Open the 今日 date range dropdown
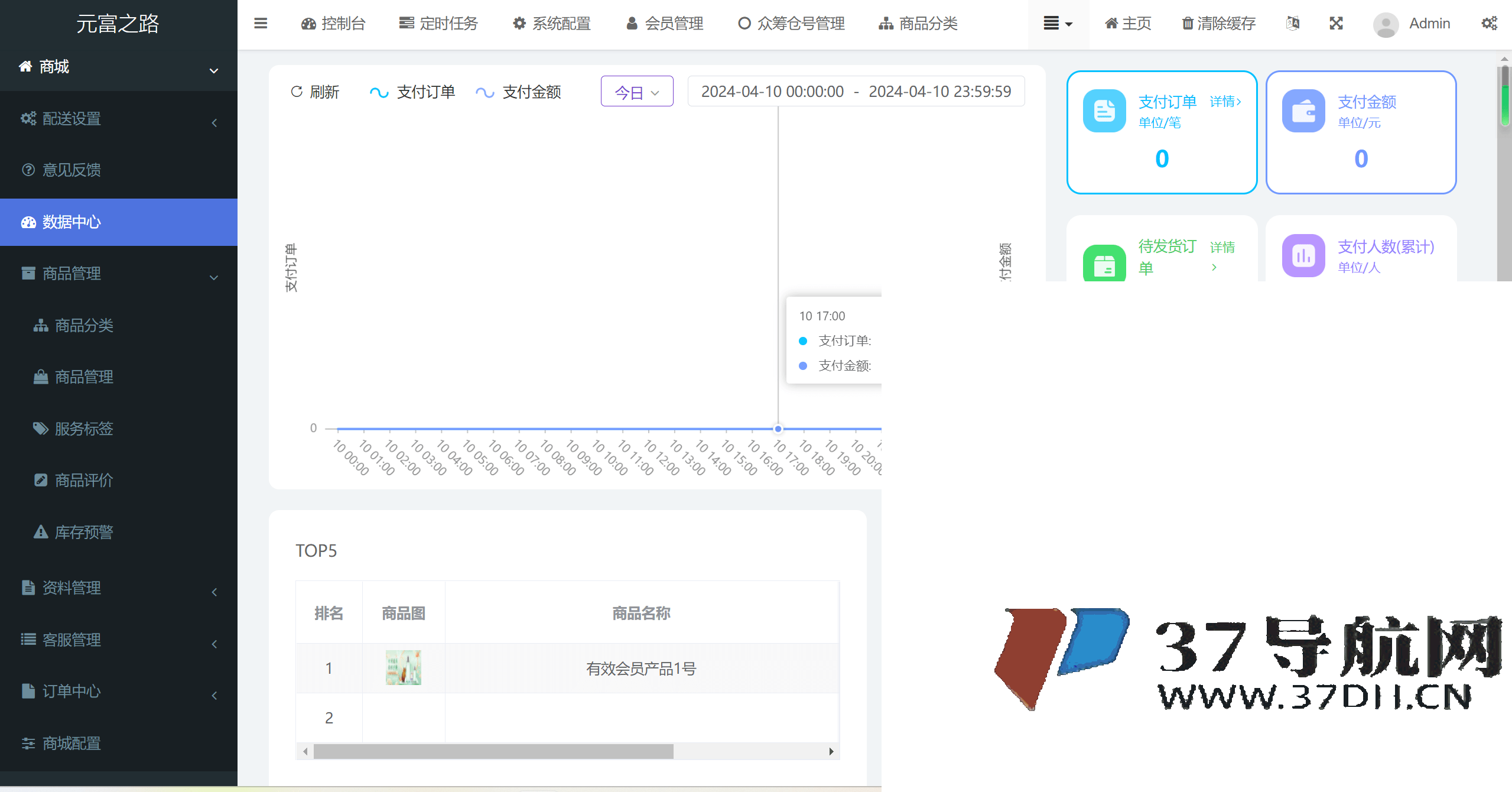 [636, 91]
